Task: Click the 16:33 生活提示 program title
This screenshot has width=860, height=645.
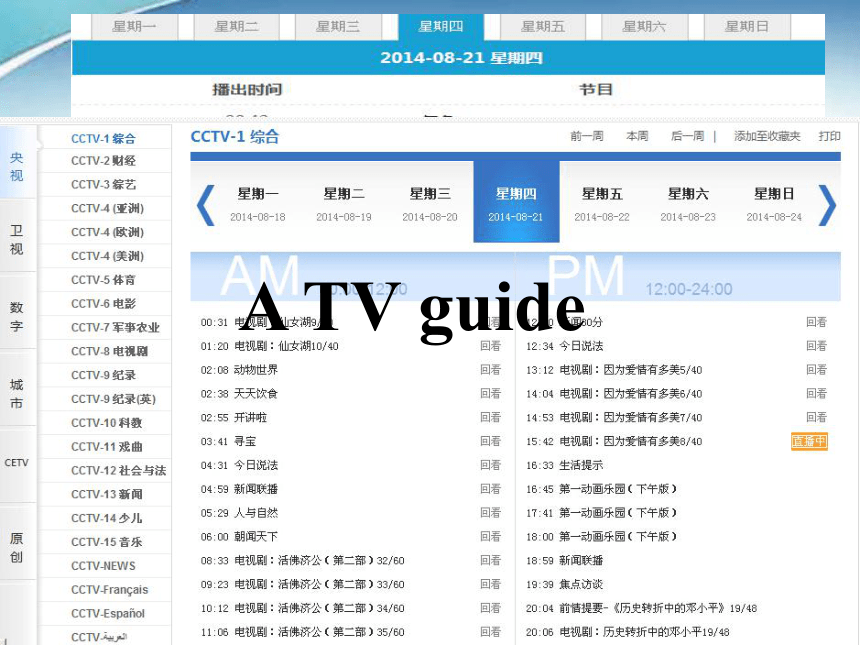Action: click(x=581, y=465)
